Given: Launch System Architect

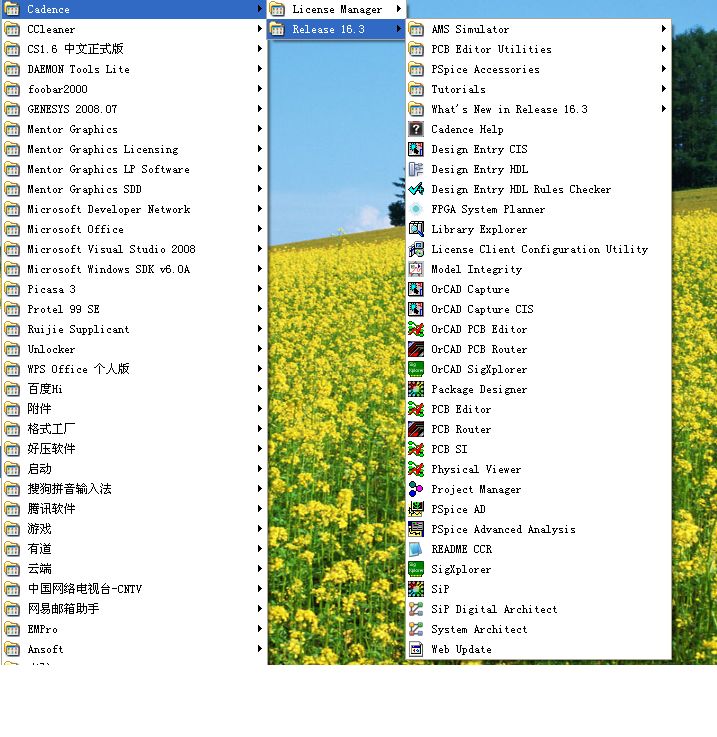Looking at the screenshot, I should coord(538,629).
